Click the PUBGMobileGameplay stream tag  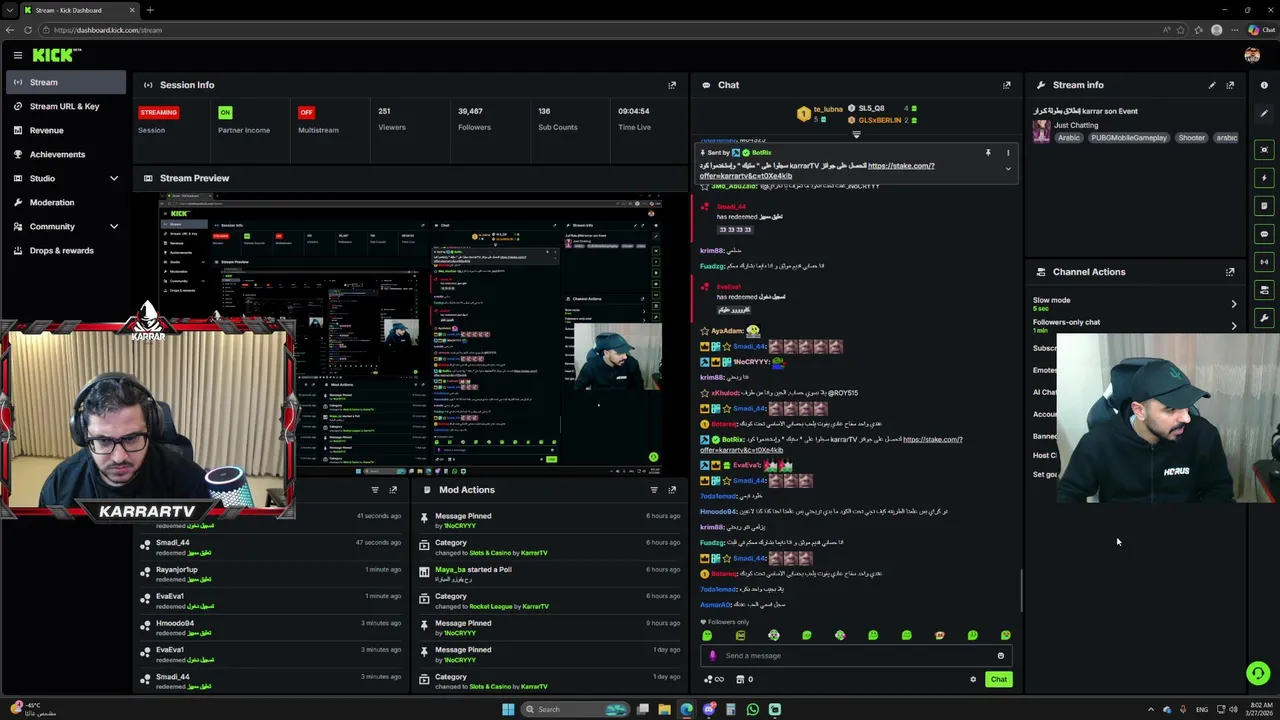click(1129, 138)
